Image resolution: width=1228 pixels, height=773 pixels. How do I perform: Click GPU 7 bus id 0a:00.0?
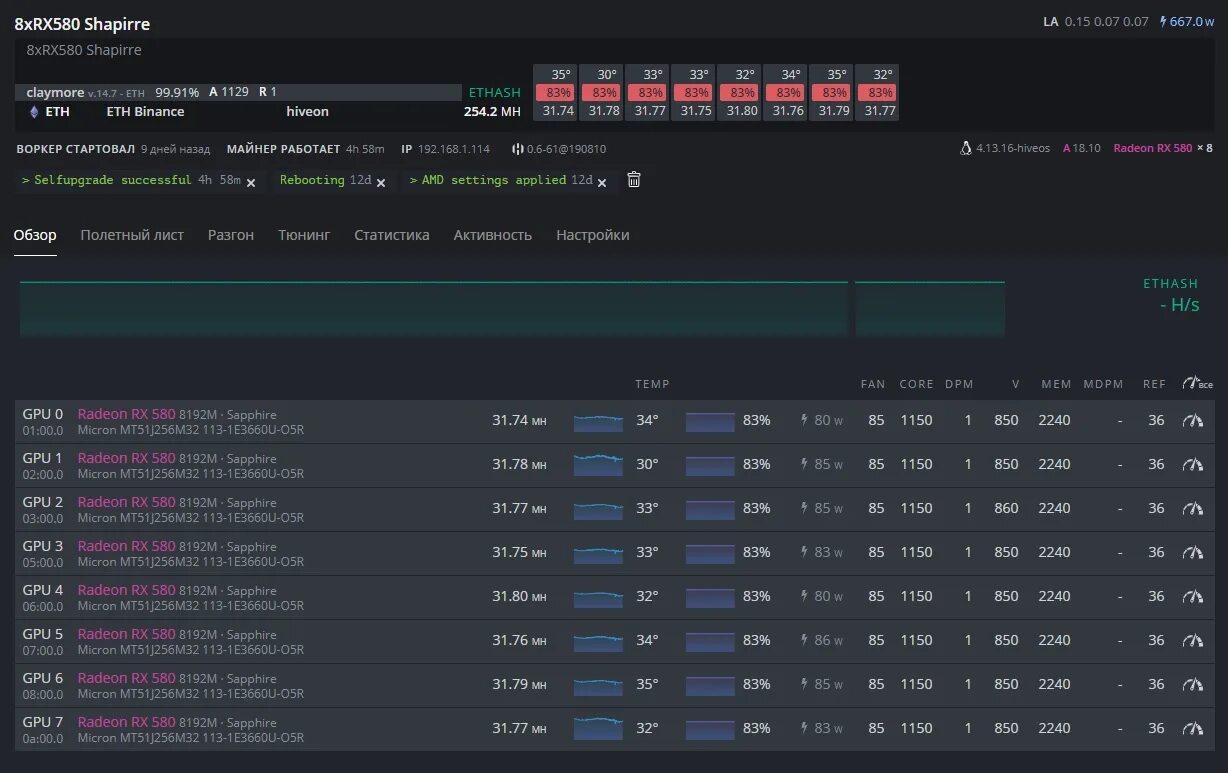tap(43, 738)
